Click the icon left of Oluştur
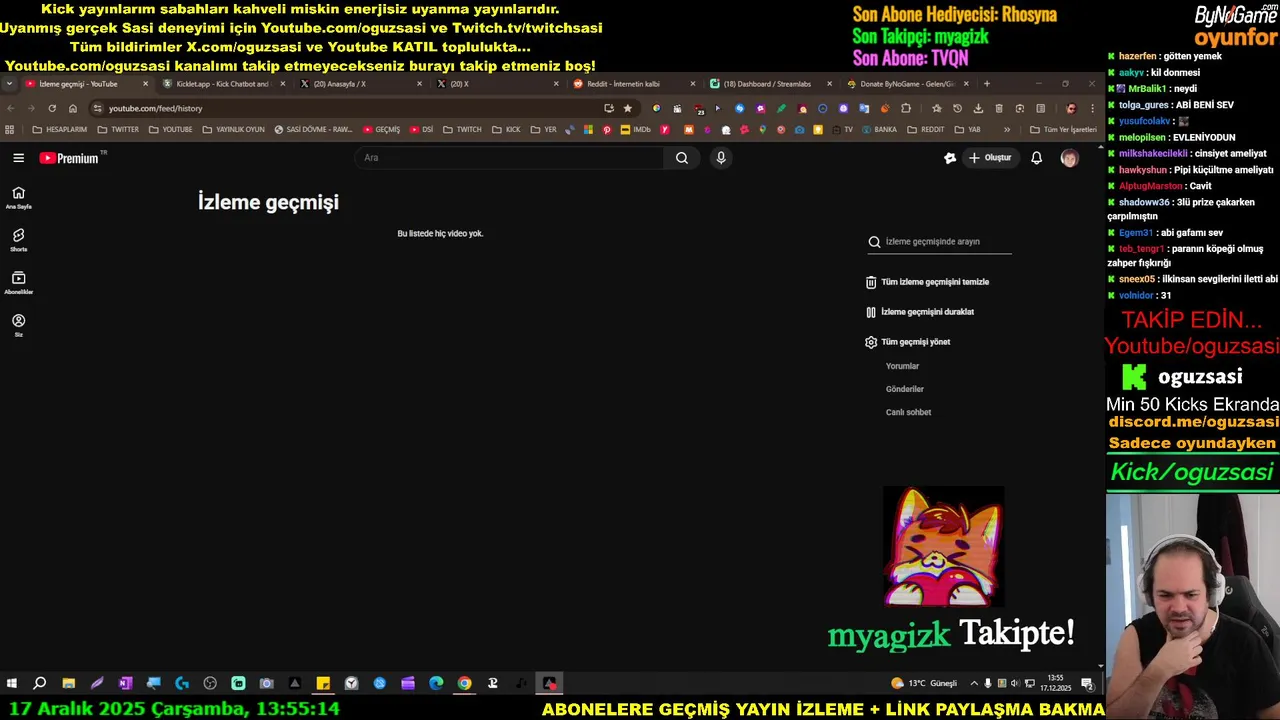 [x=950, y=158]
